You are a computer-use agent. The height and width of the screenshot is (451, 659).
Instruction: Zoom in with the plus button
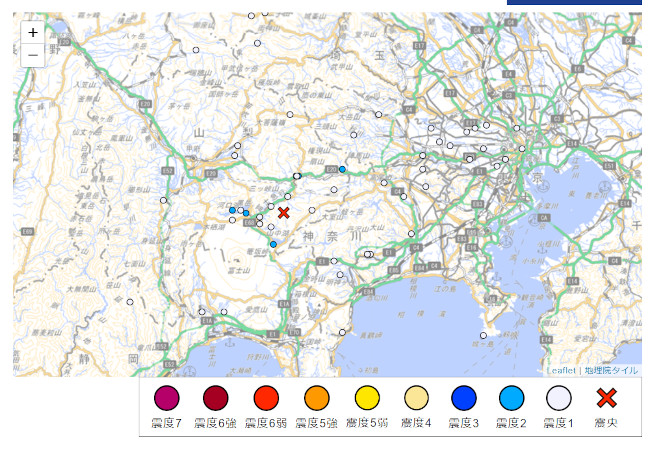33,32
